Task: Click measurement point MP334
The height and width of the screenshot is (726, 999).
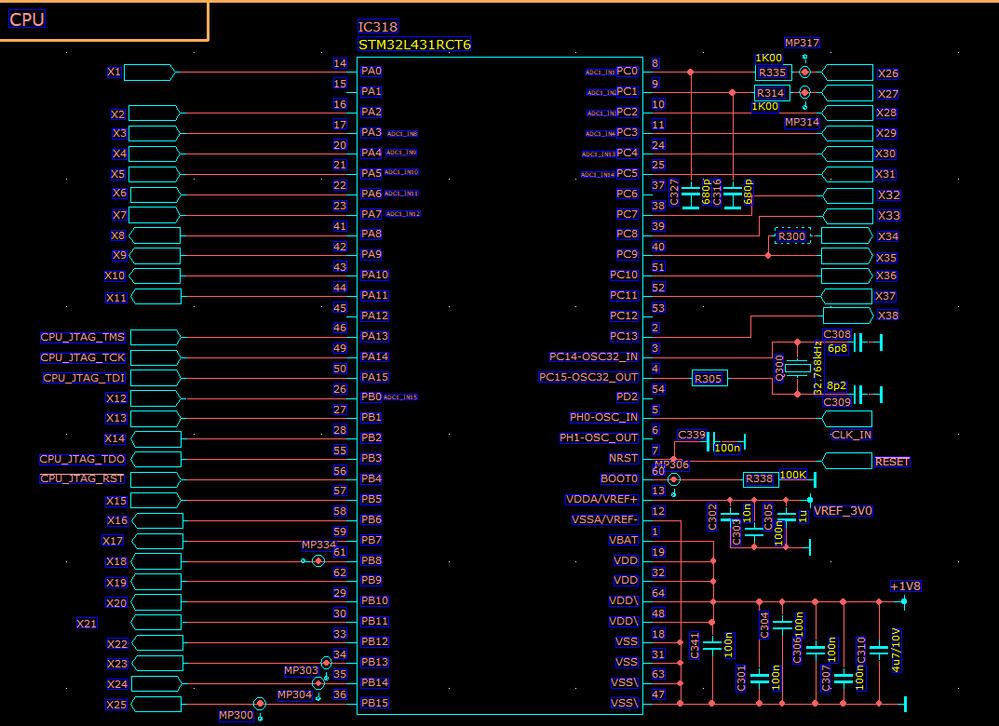Action: tap(318, 561)
